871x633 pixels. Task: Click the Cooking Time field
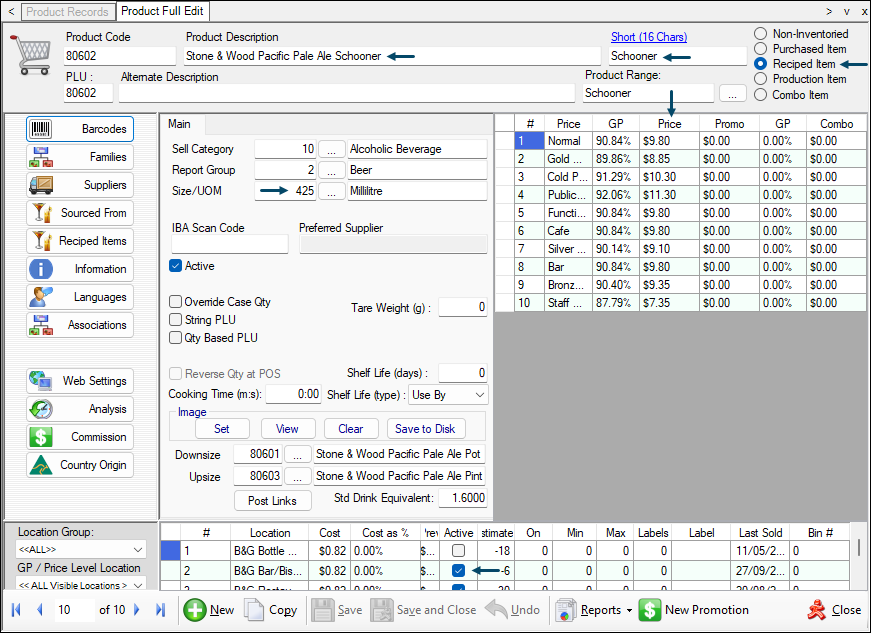coord(293,394)
